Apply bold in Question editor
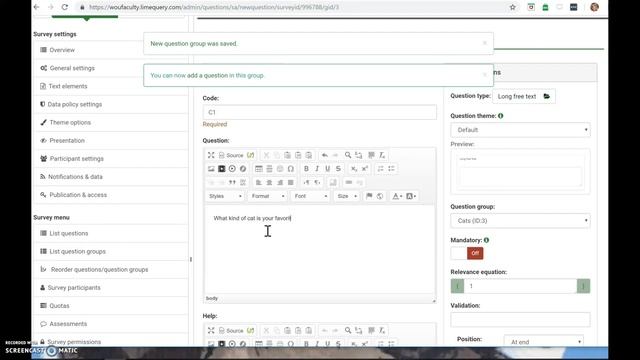Screen dimensions: 640x360 [x=306, y=169]
